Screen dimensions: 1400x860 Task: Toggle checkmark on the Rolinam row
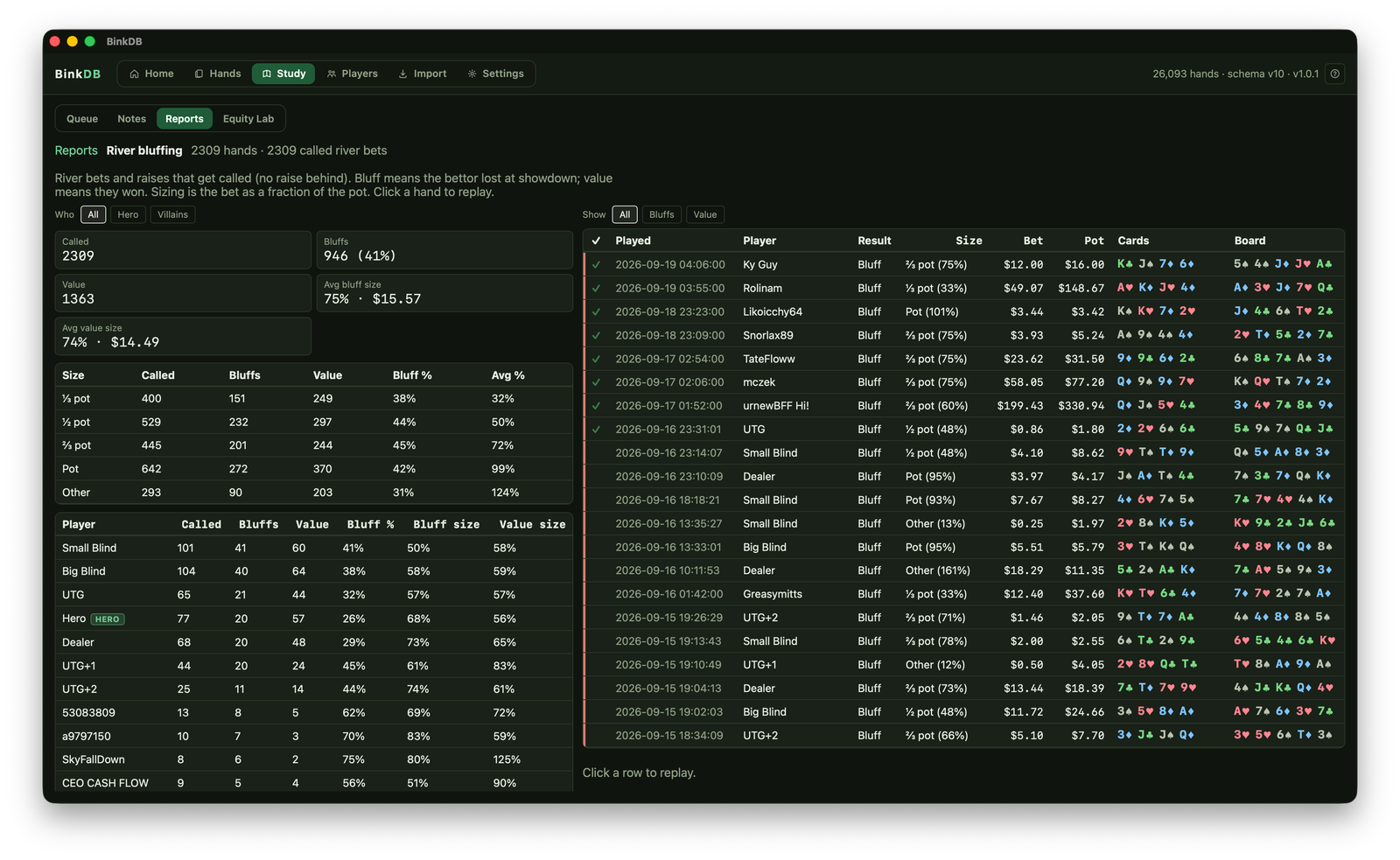pos(596,288)
